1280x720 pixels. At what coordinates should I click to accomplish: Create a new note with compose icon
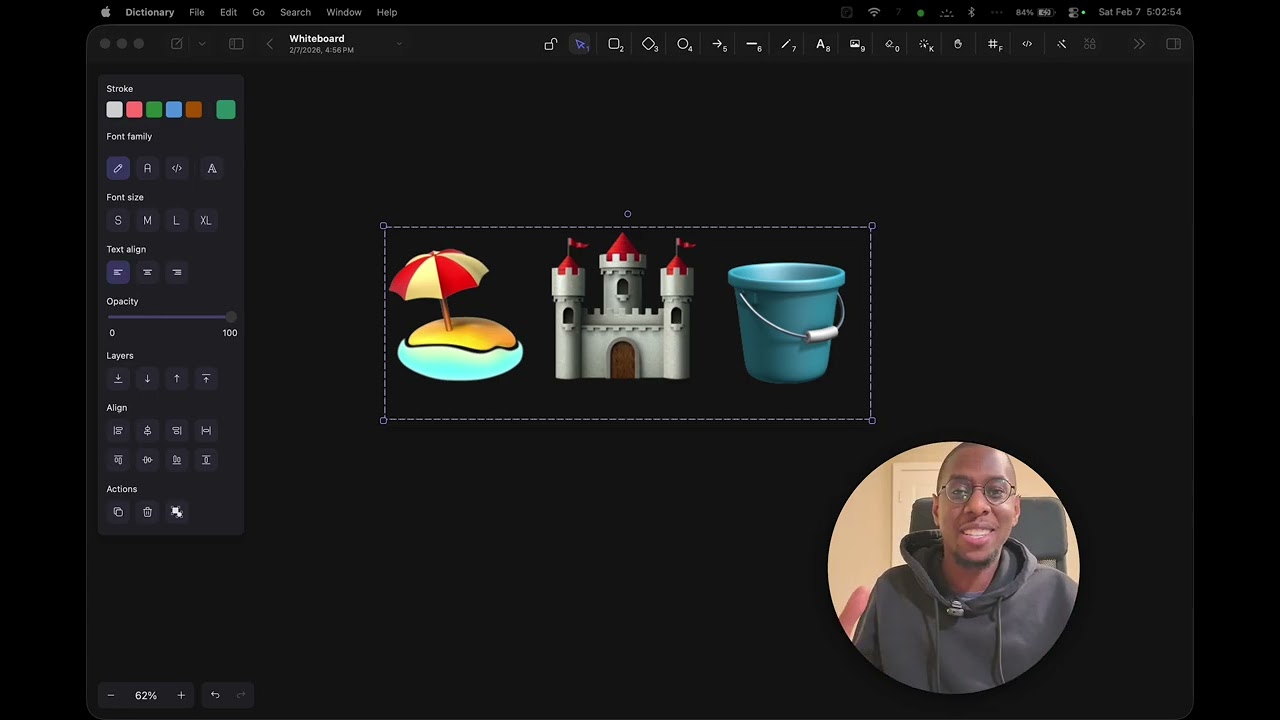[177, 44]
